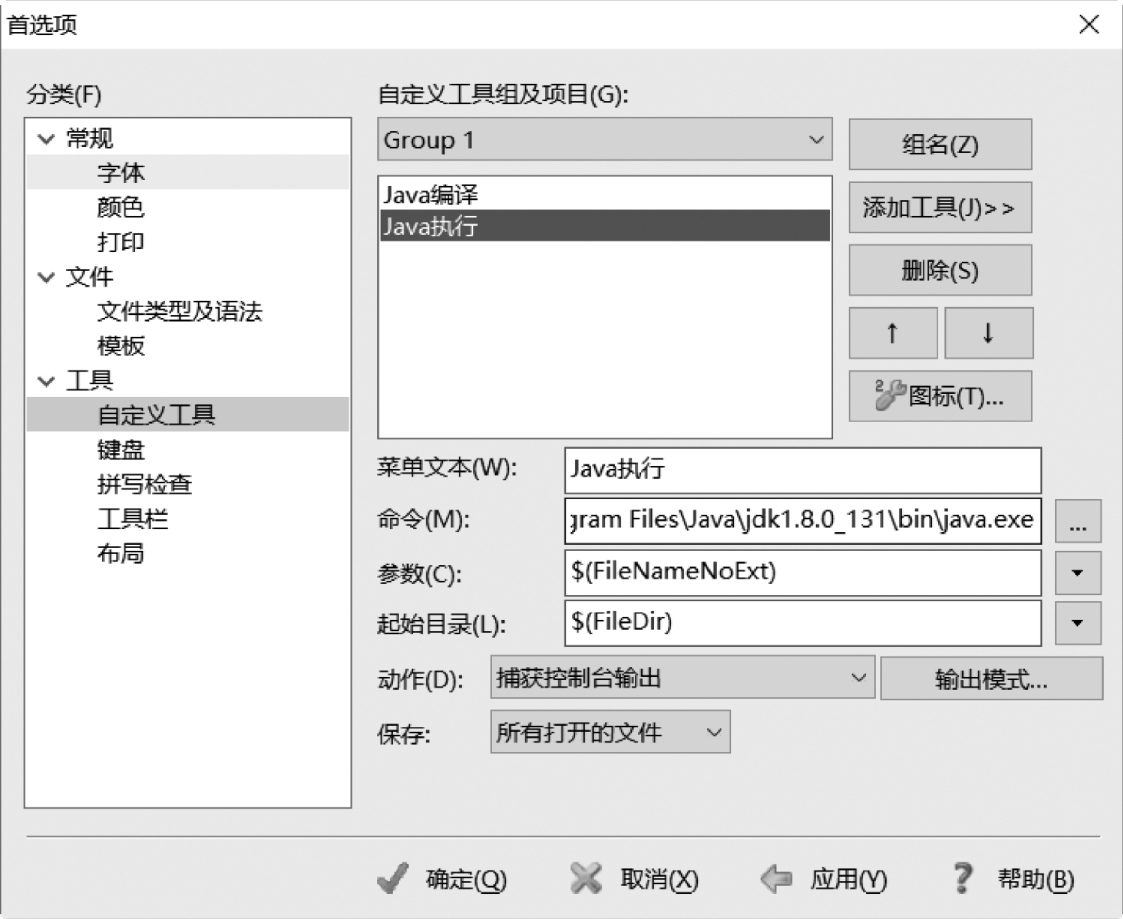Click the 参数 input field
The image size is (1123, 919).
click(803, 572)
